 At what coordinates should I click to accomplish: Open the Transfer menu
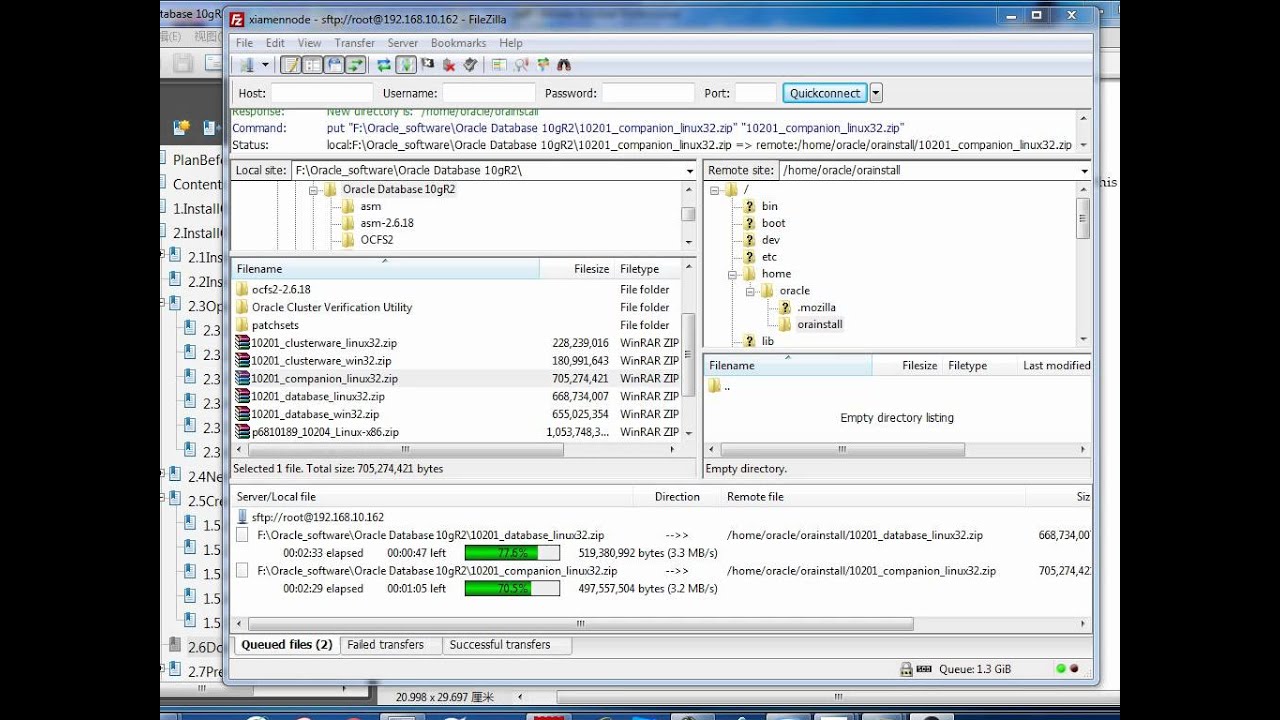point(354,43)
